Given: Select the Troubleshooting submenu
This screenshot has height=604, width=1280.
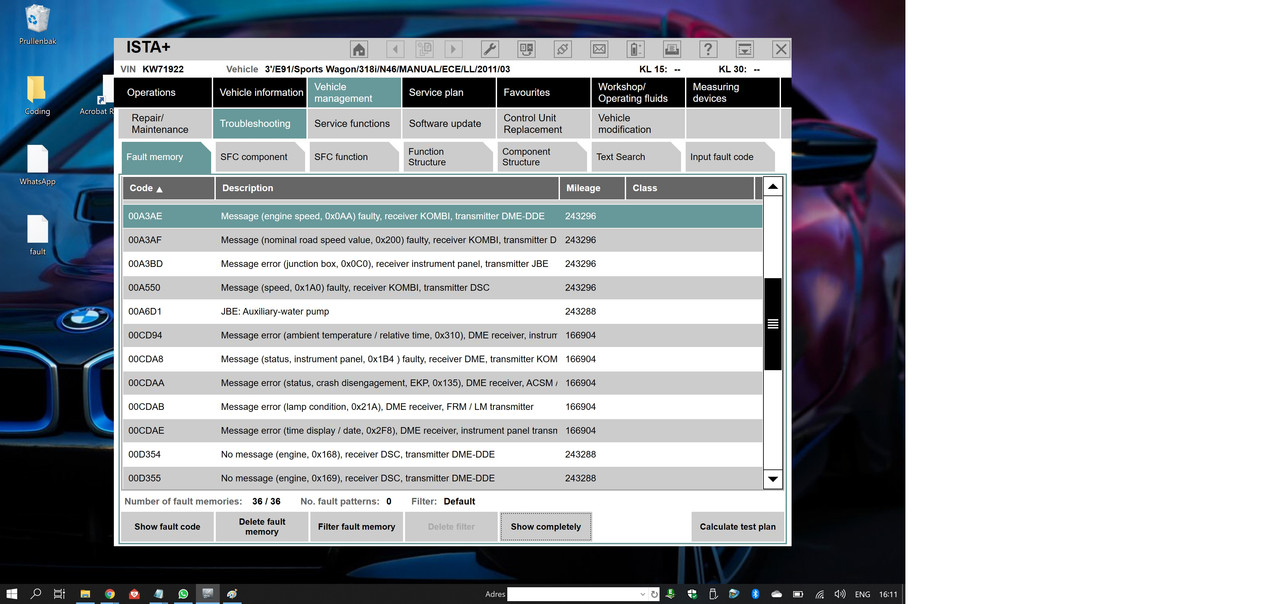Looking at the screenshot, I should [259, 123].
